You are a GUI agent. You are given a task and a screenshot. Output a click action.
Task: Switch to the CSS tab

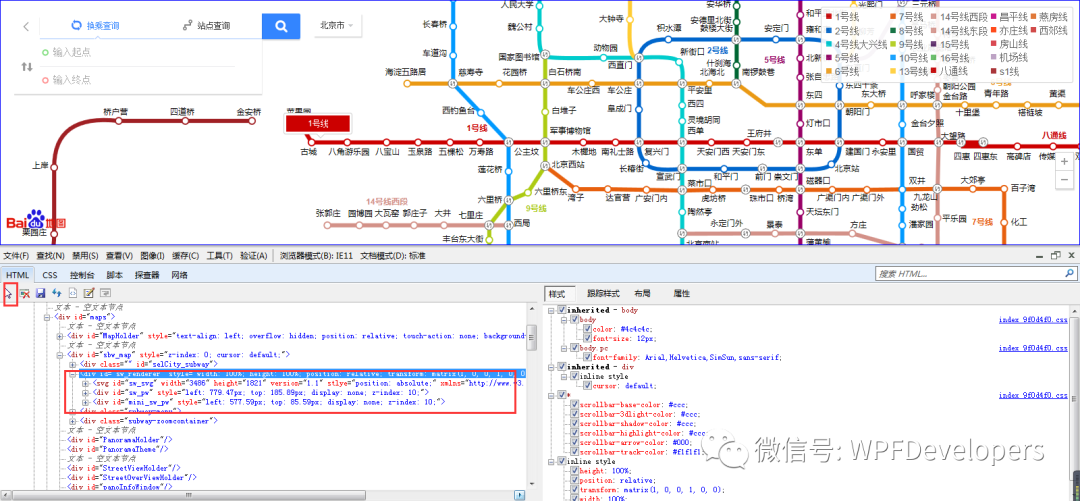[50, 274]
